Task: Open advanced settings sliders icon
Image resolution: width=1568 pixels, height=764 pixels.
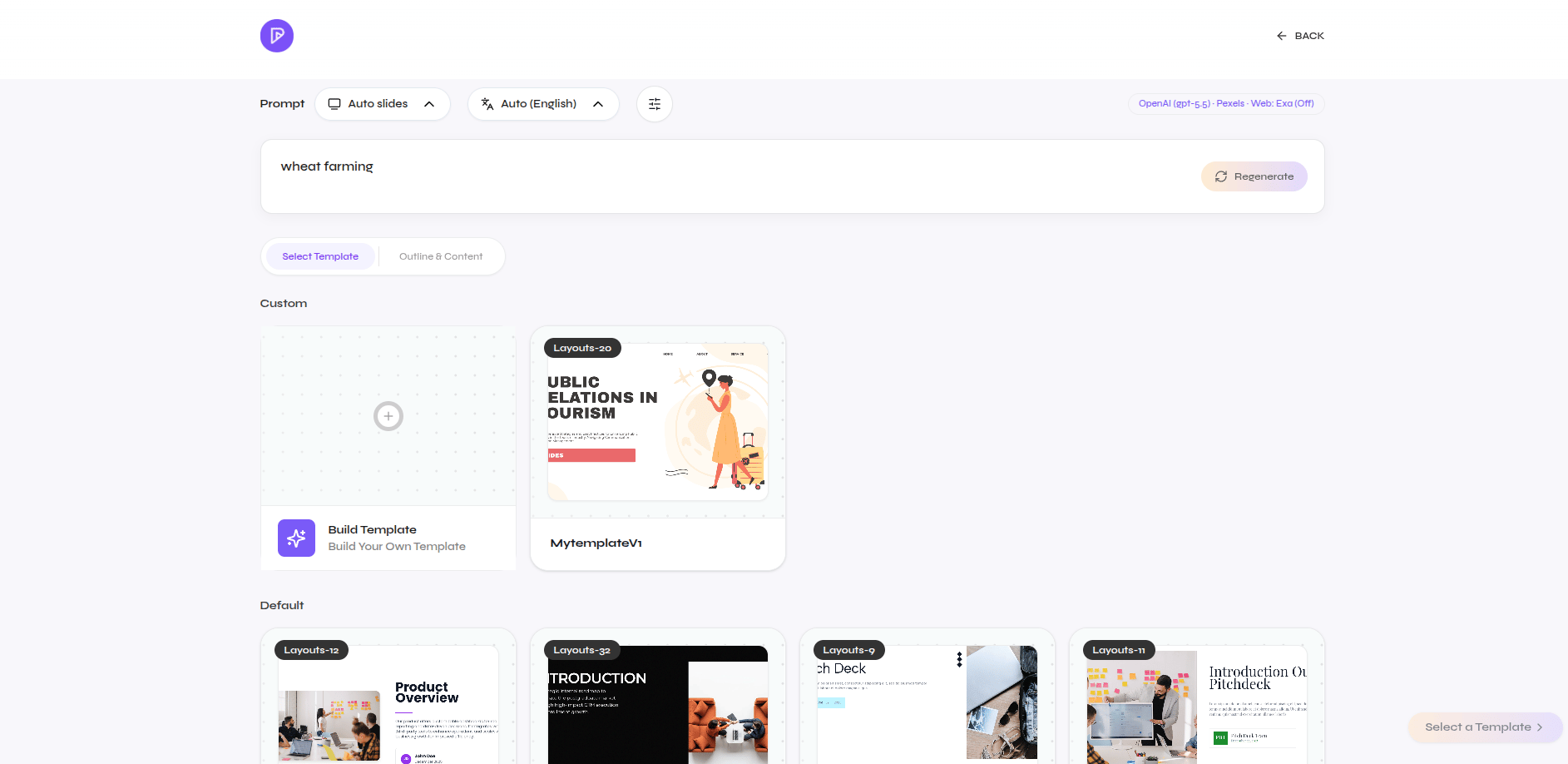Action: [655, 104]
